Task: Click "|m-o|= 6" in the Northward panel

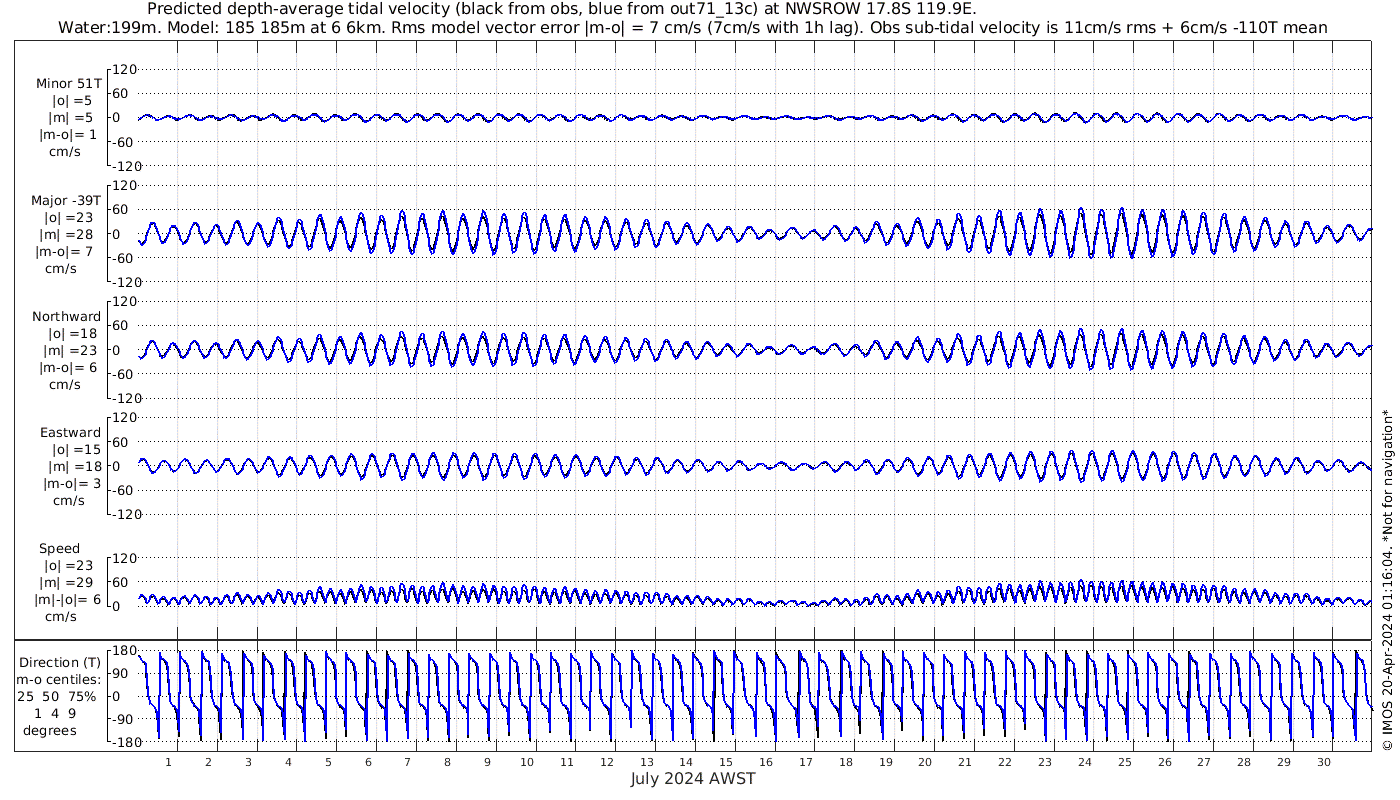Action: pos(67,368)
